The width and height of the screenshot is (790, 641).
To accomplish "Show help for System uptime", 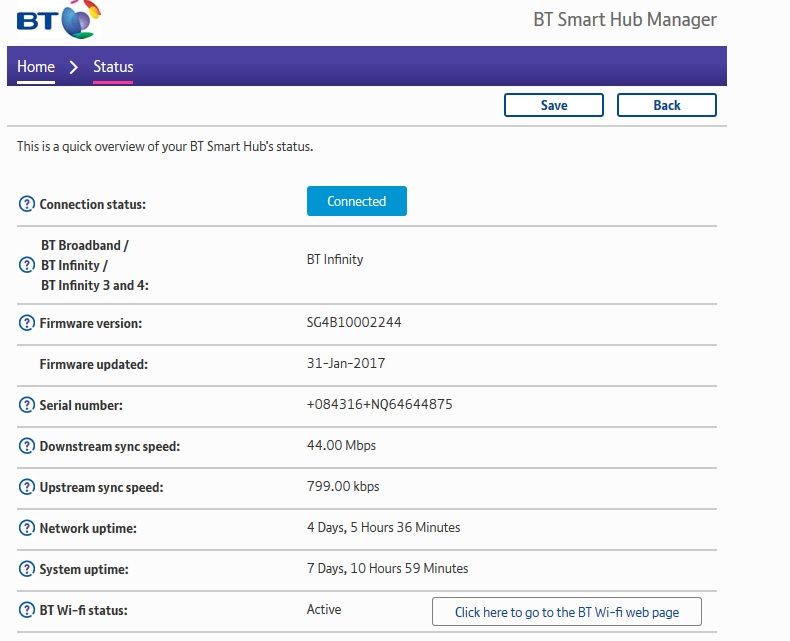I will coord(27,569).
